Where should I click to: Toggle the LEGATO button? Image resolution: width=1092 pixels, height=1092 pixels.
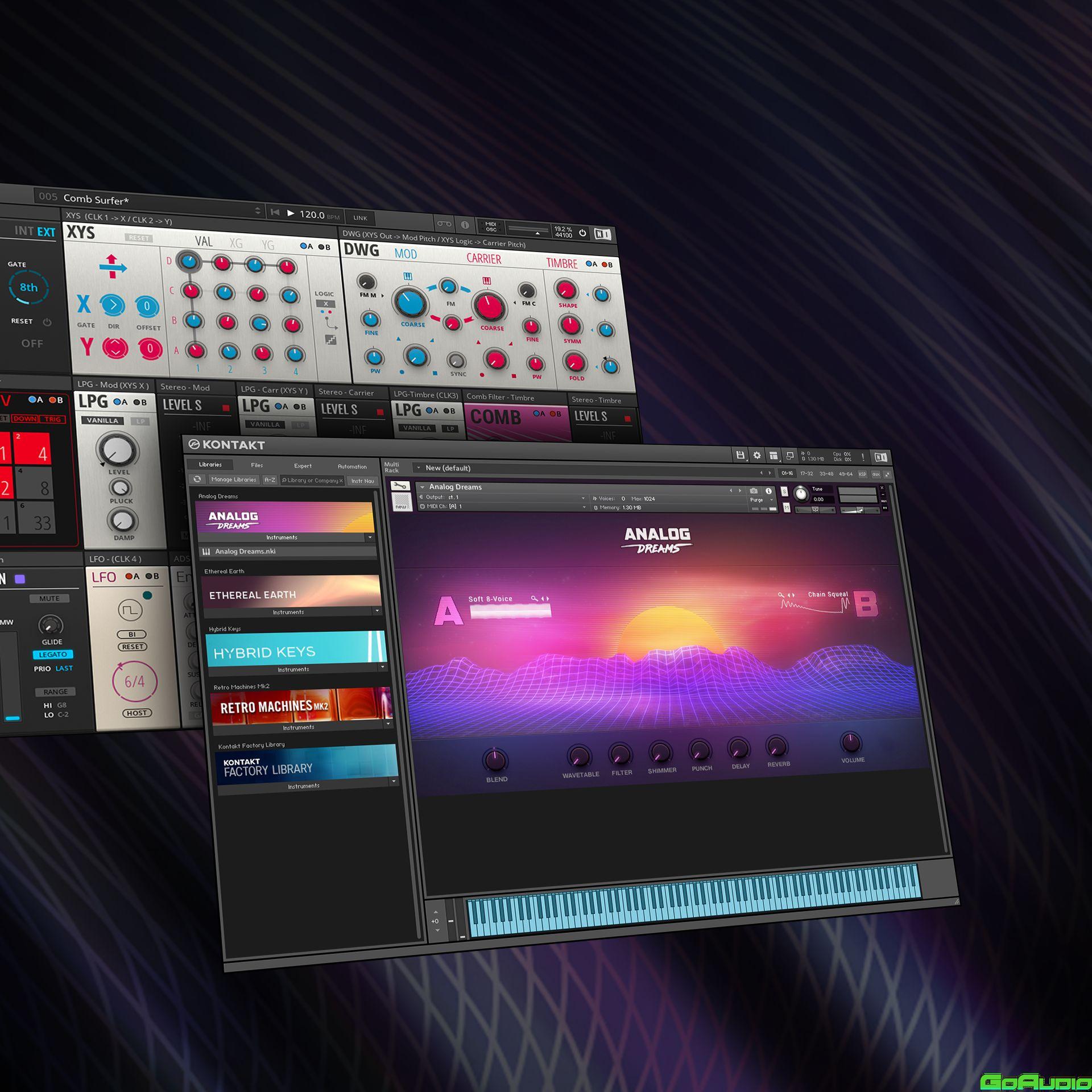tap(53, 655)
